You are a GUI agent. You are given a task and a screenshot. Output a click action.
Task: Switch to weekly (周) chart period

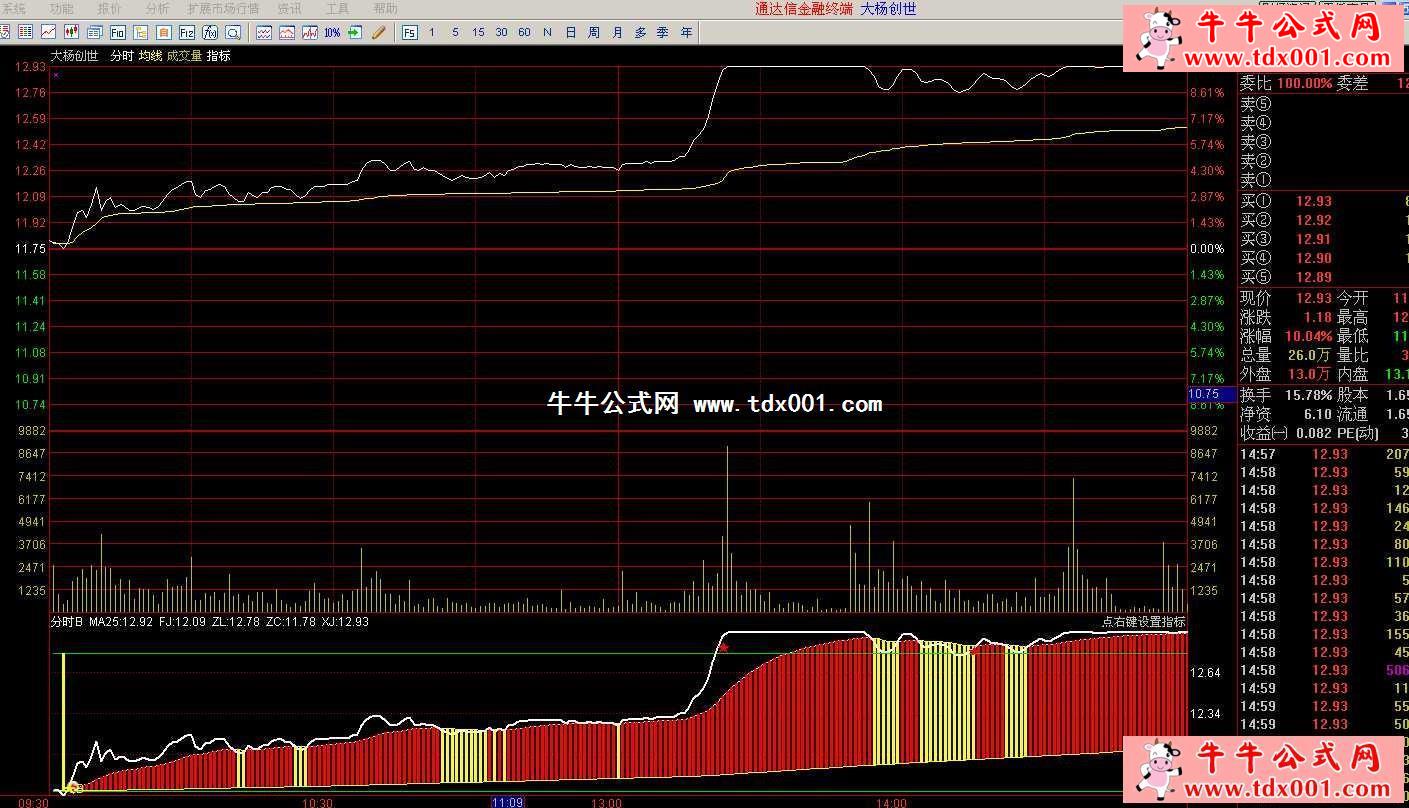click(594, 32)
